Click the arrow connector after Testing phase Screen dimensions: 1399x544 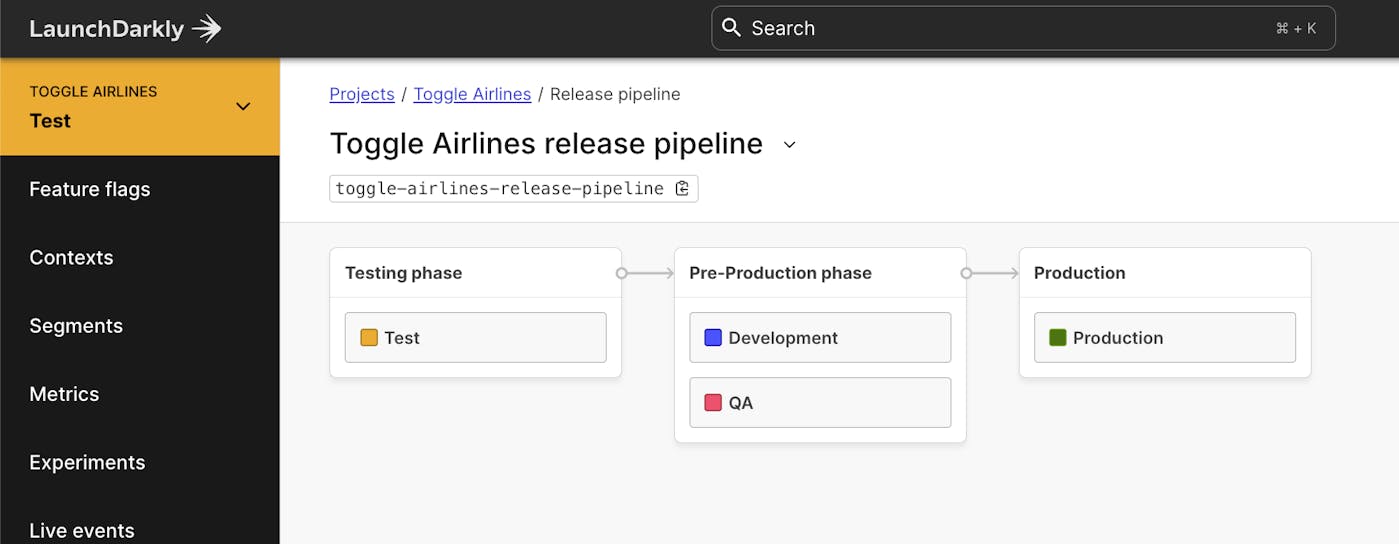click(648, 273)
